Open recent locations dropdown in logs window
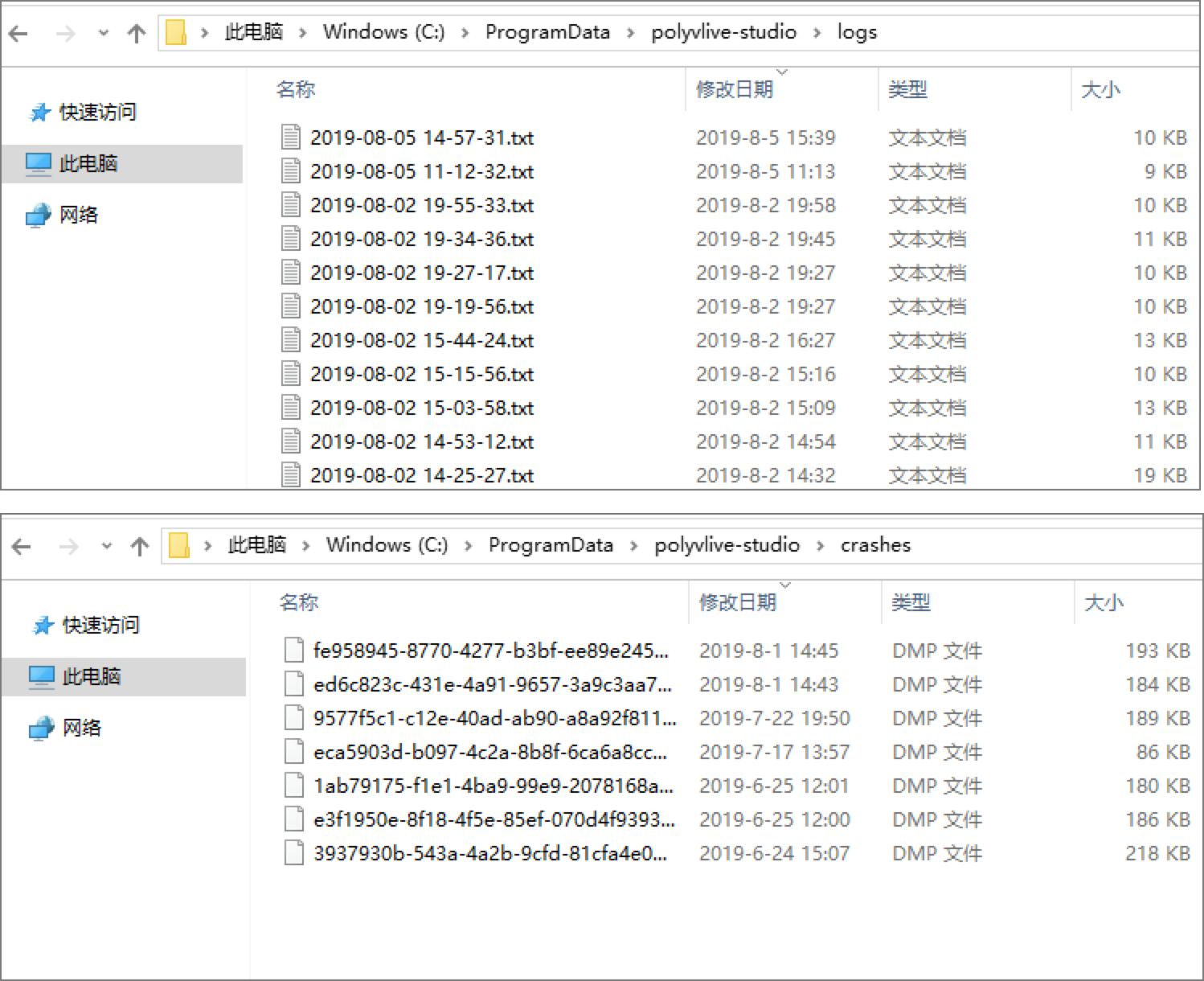 [x=103, y=33]
